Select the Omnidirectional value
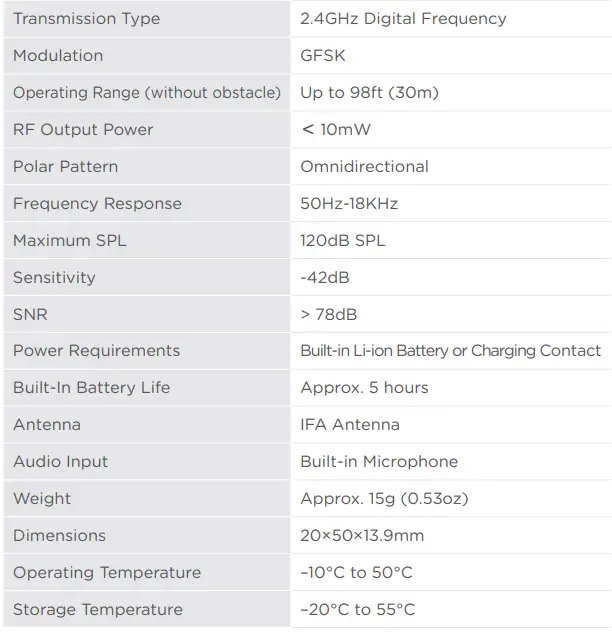The height and width of the screenshot is (632, 612). tap(364, 167)
